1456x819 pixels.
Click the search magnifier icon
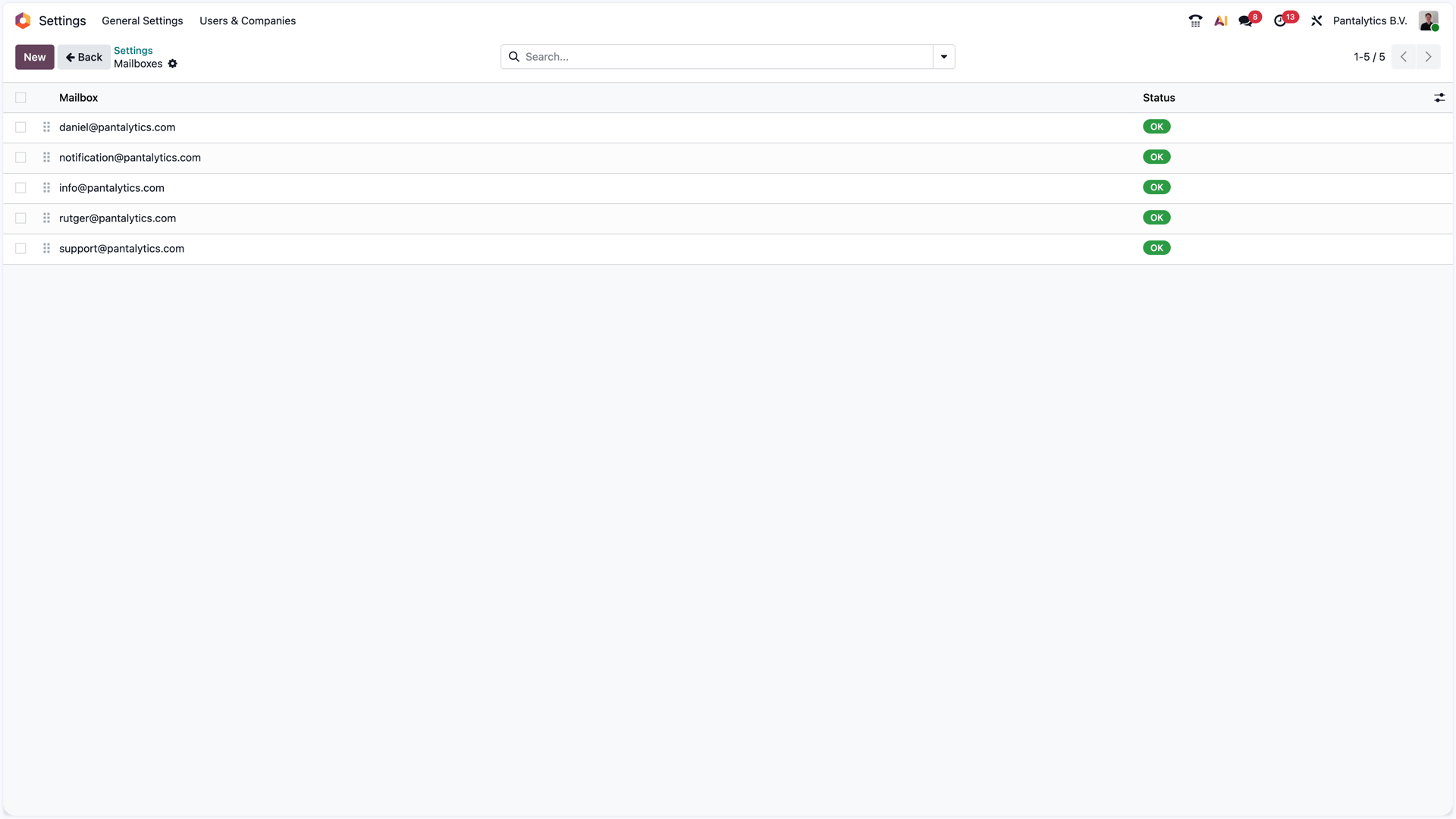click(514, 56)
